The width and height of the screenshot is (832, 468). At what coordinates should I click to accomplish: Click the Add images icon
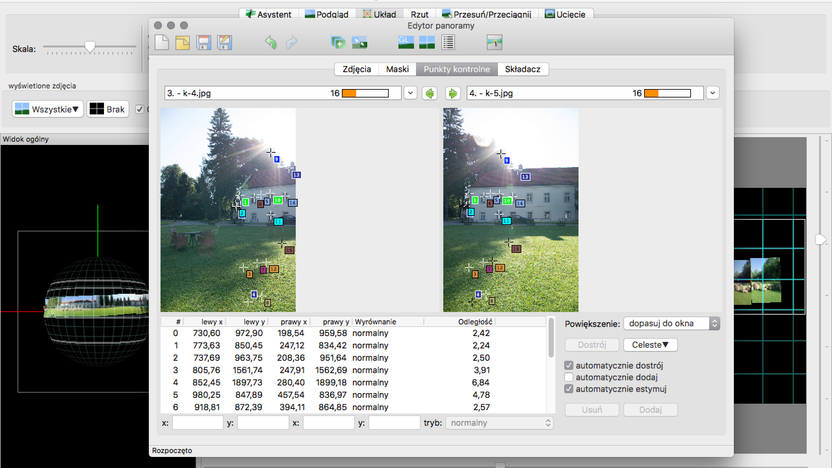click(338, 42)
